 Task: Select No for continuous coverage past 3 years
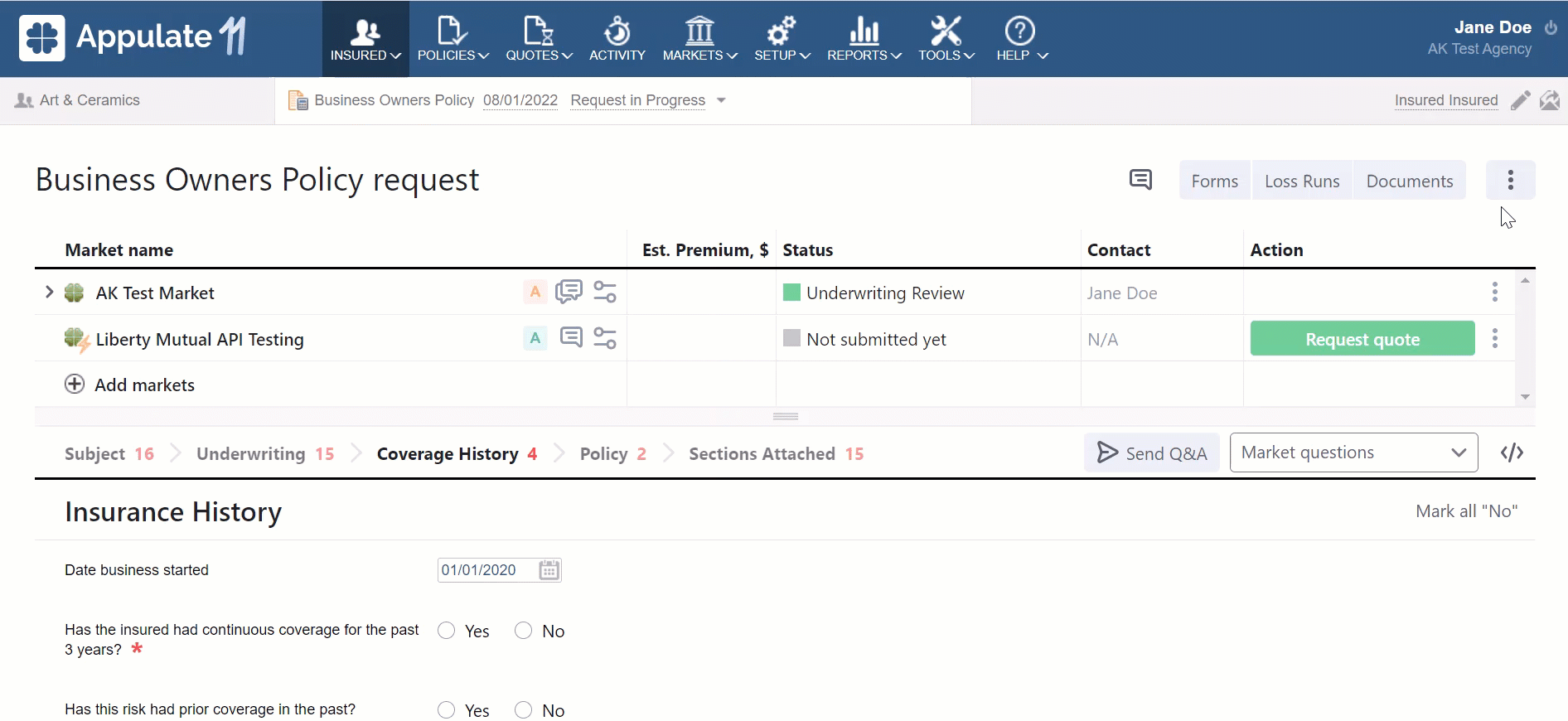[x=524, y=631]
